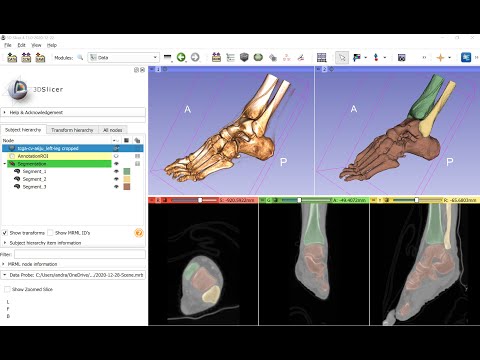Open the View menu
480x360 pixels.
[x=36, y=45]
